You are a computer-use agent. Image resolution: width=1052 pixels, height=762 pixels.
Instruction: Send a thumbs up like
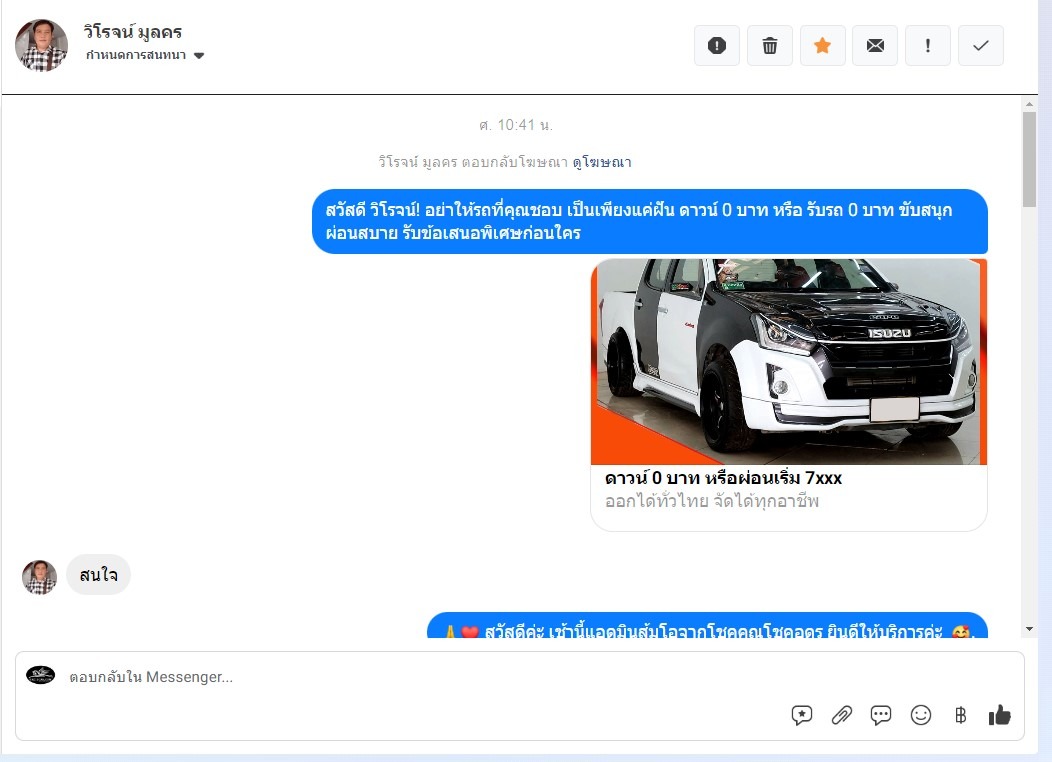tap(1000, 715)
